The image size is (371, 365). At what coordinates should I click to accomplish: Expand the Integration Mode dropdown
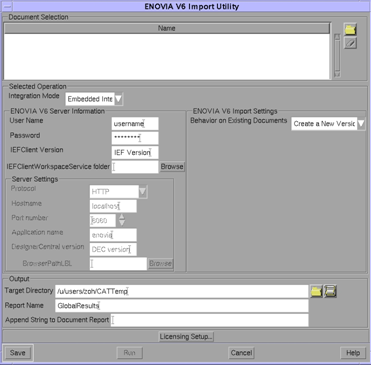click(x=119, y=99)
